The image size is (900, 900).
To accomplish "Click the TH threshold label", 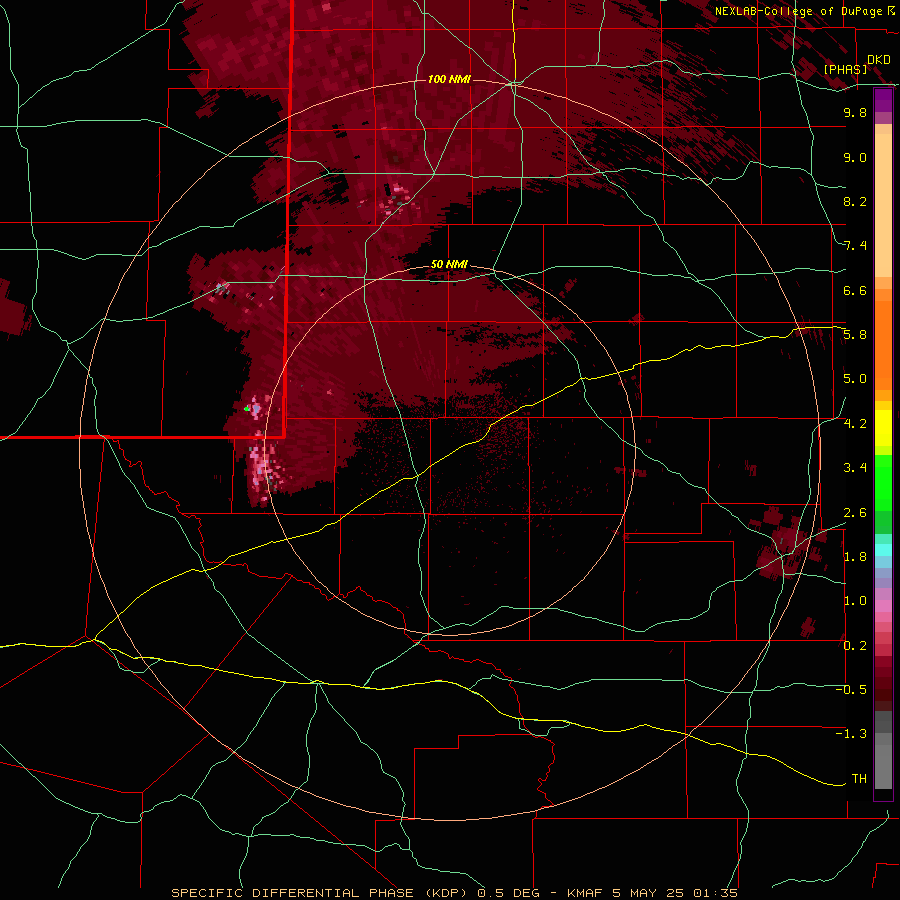I will click(859, 779).
